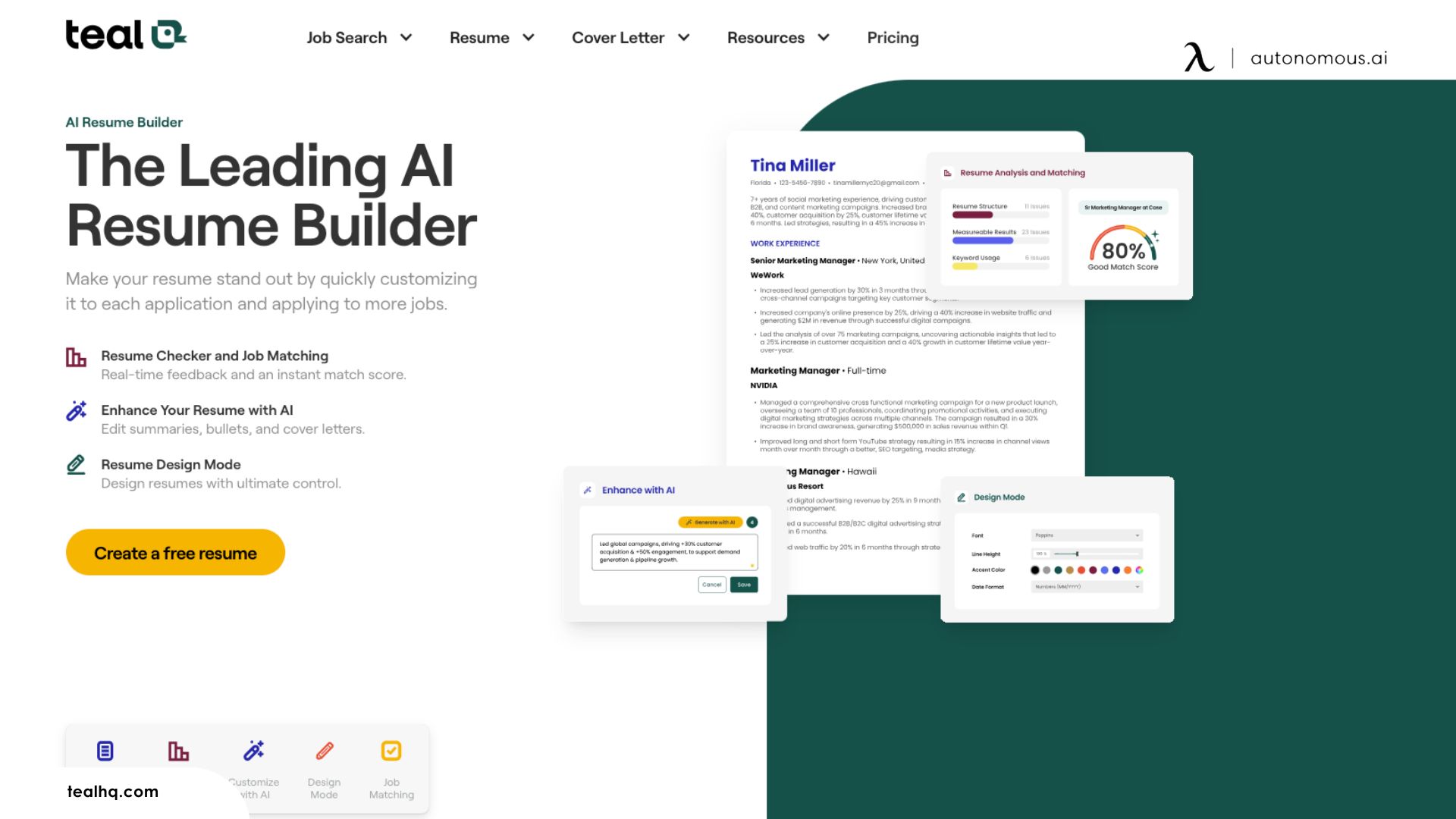
Task: Select the Customize with AI tab icon
Action: [253, 750]
